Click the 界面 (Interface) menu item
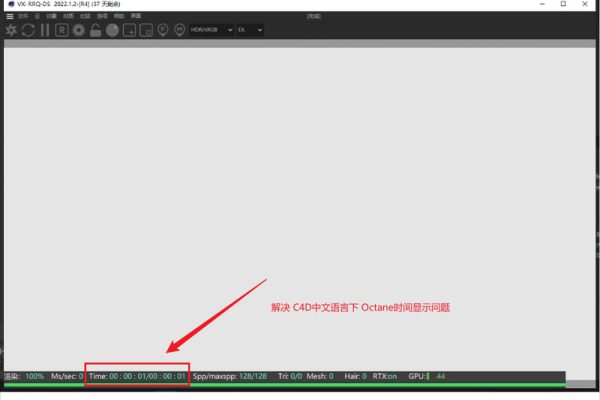The height and width of the screenshot is (400, 600). coord(136,16)
